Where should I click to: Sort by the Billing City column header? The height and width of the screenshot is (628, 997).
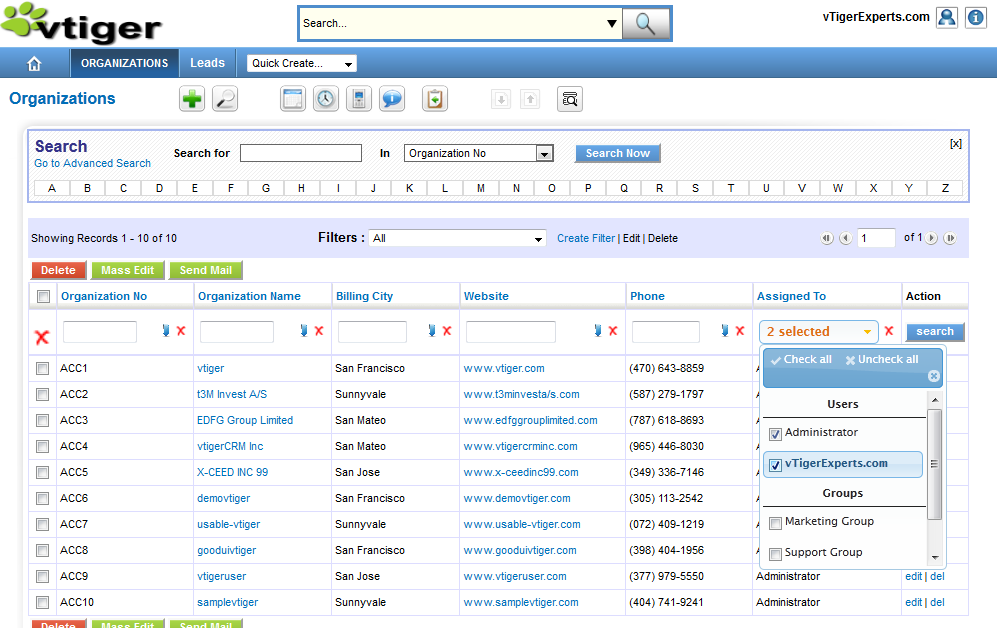364,296
